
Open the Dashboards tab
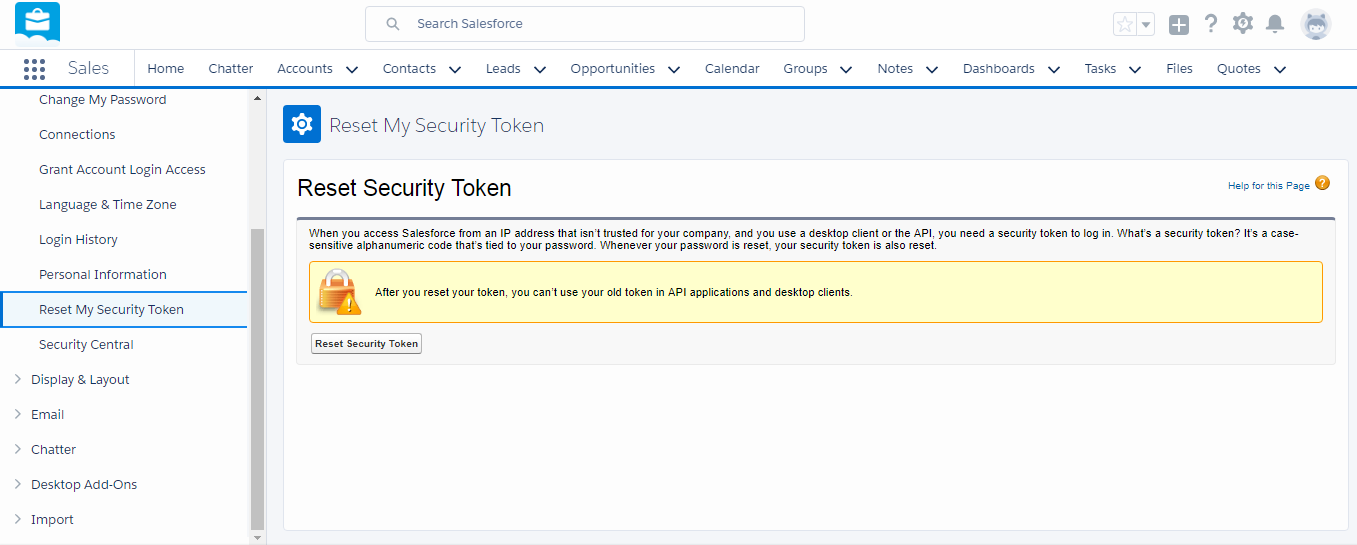coord(999,69)
